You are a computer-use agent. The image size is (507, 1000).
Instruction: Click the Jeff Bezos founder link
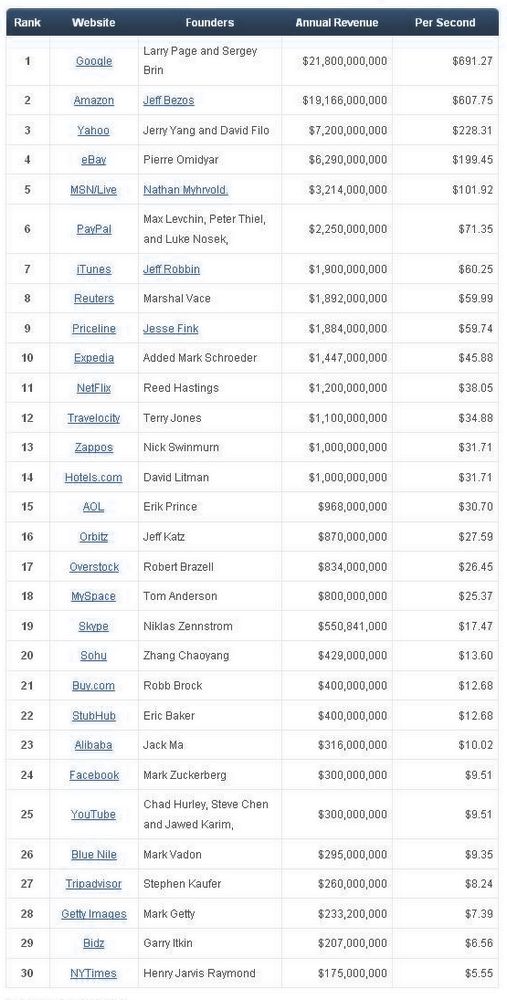(168, 100)
